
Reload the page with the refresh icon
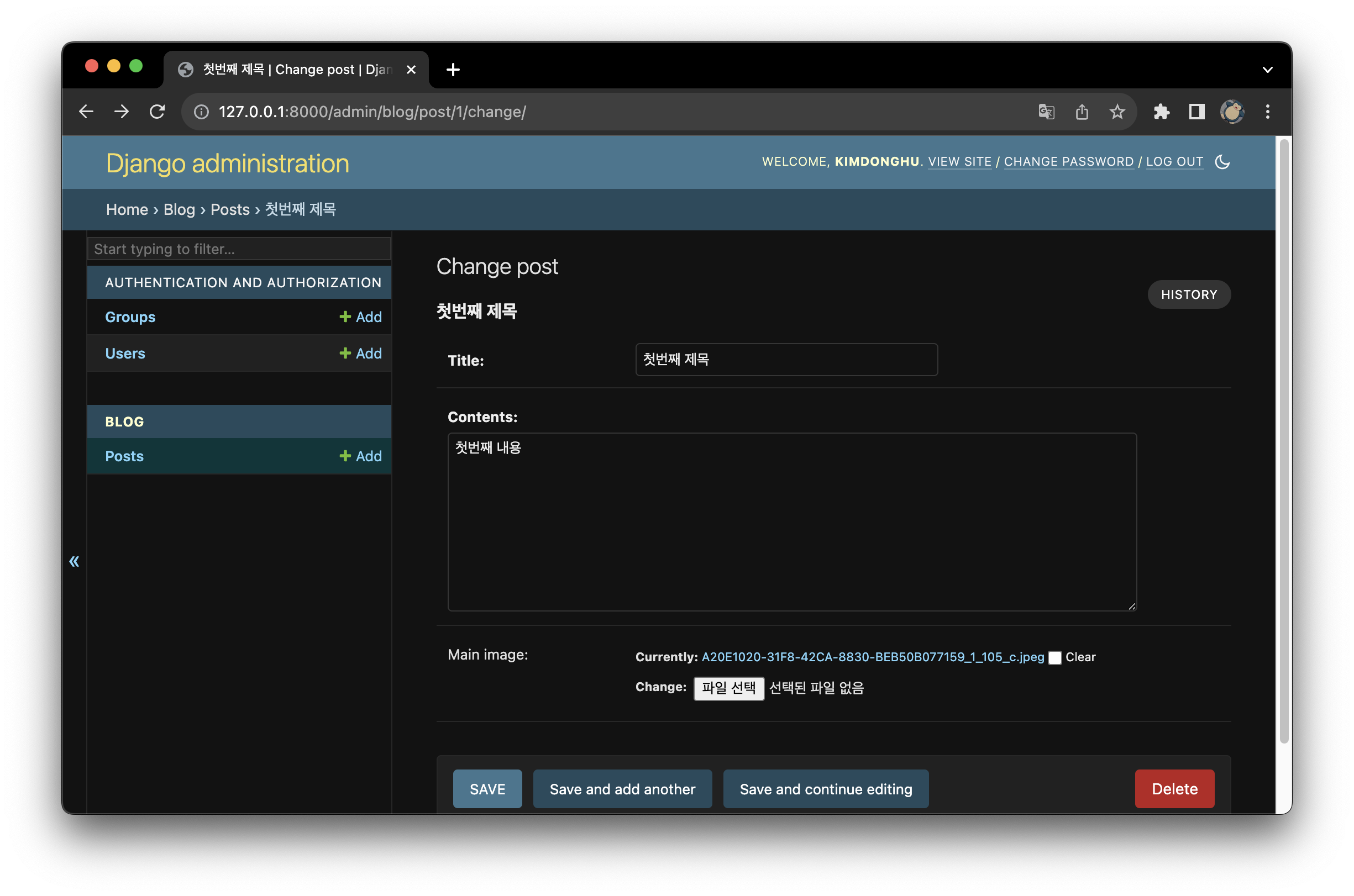point(157,112)
